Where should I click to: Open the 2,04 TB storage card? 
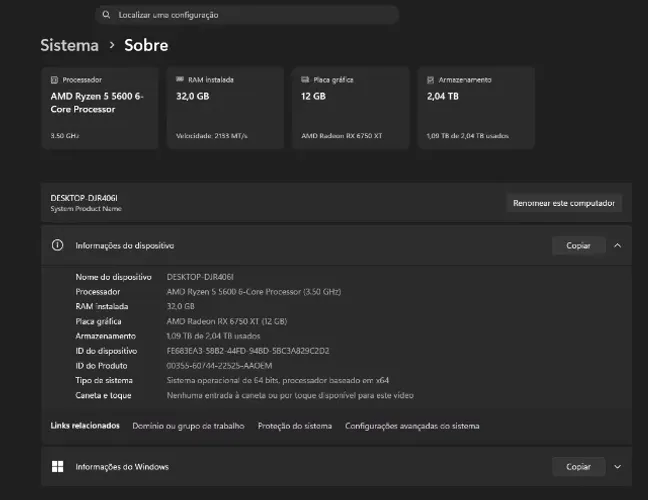click(476, 107)
